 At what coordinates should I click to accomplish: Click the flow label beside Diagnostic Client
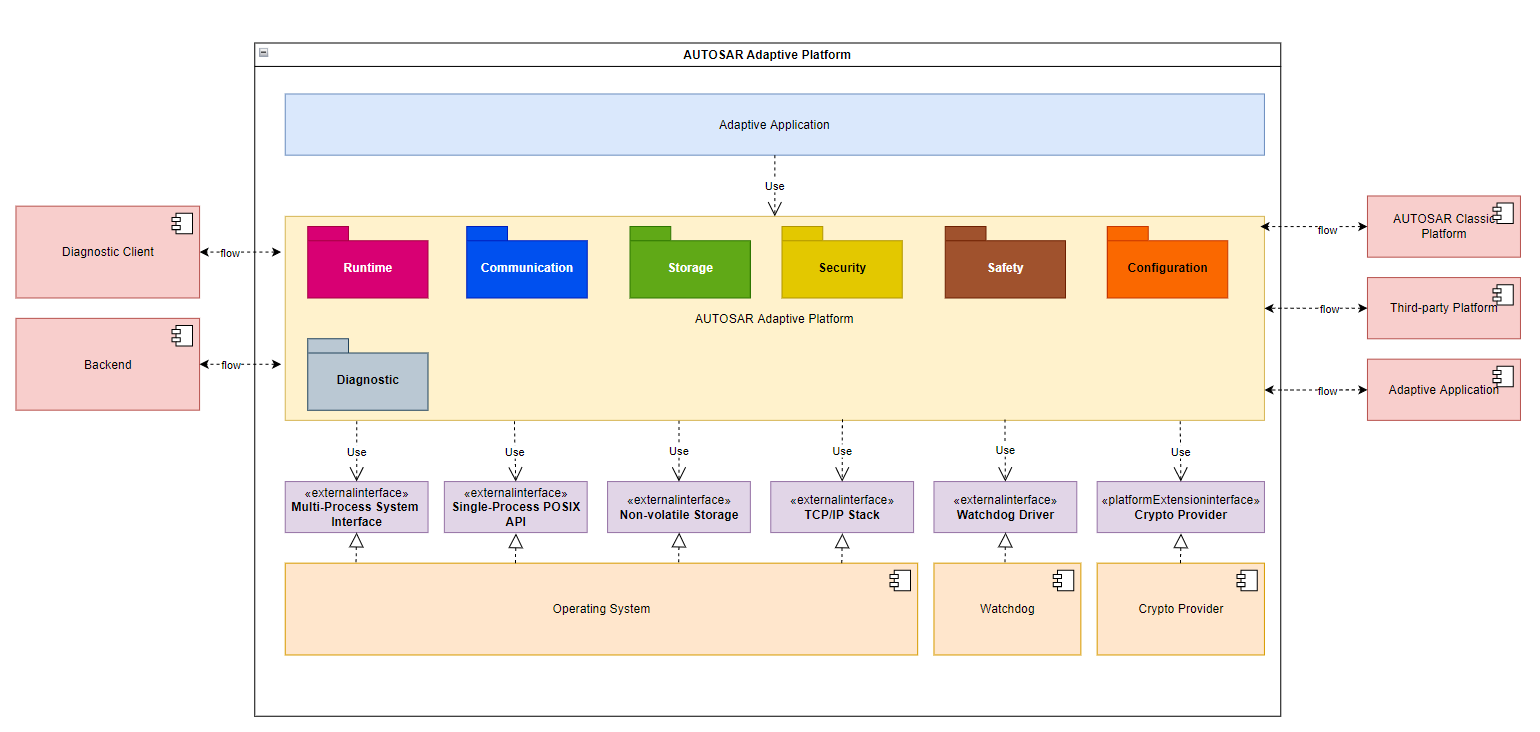(x=230, y=253)
